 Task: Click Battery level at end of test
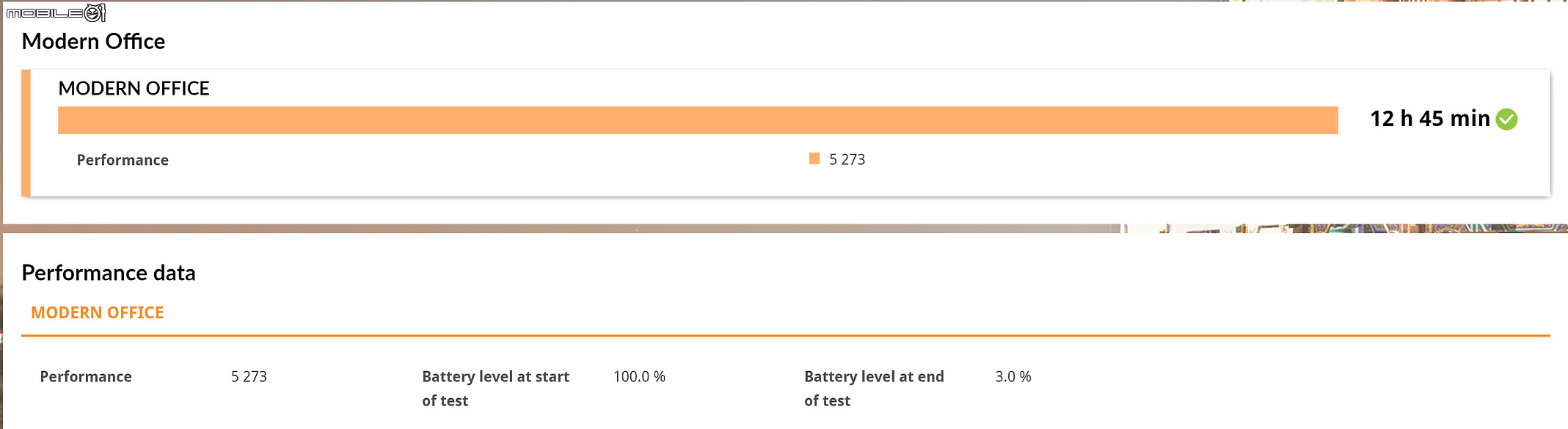point(874,388)
